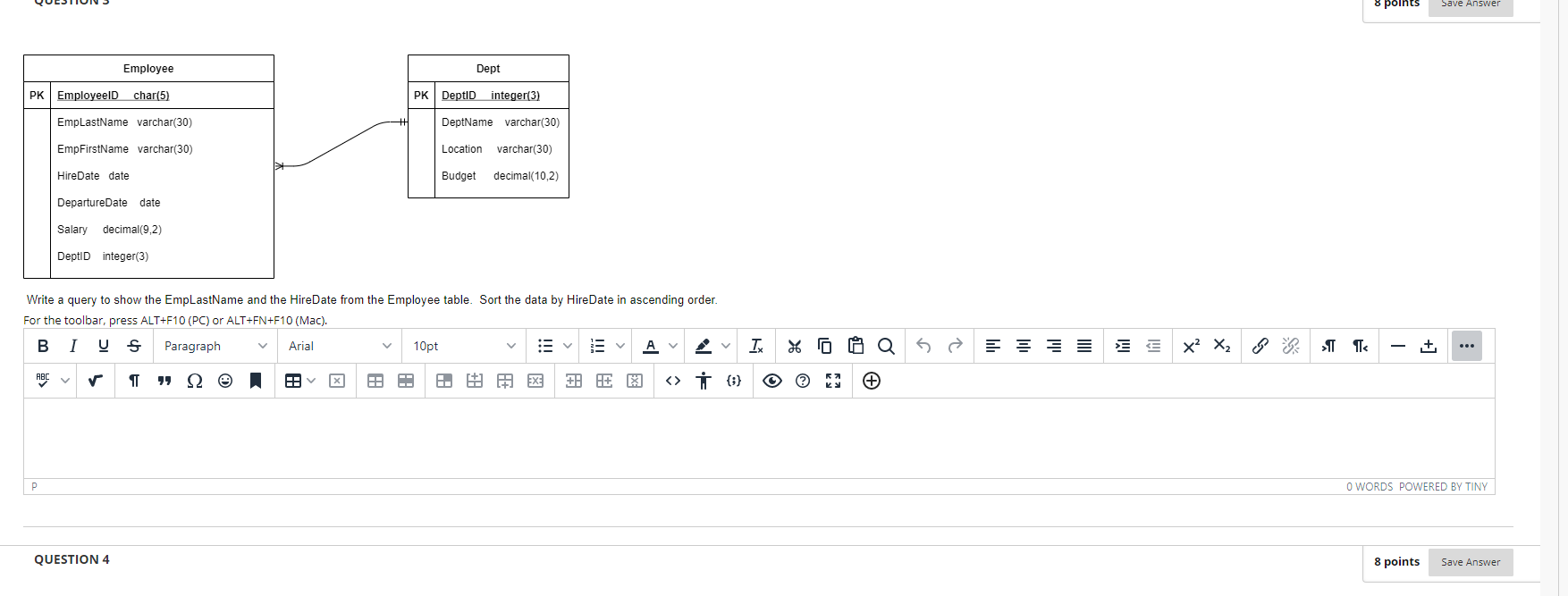Open the 10pt font size dropdown
1568x596 pixels.
[x=464, y=346]
